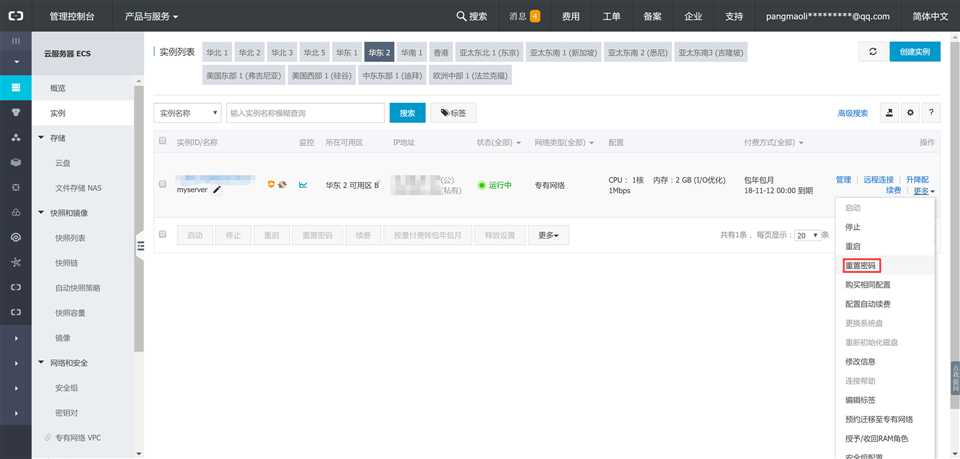Click the cloud lock icon in left rail
This screenshot has height=459, width=960.
point(16,212)
